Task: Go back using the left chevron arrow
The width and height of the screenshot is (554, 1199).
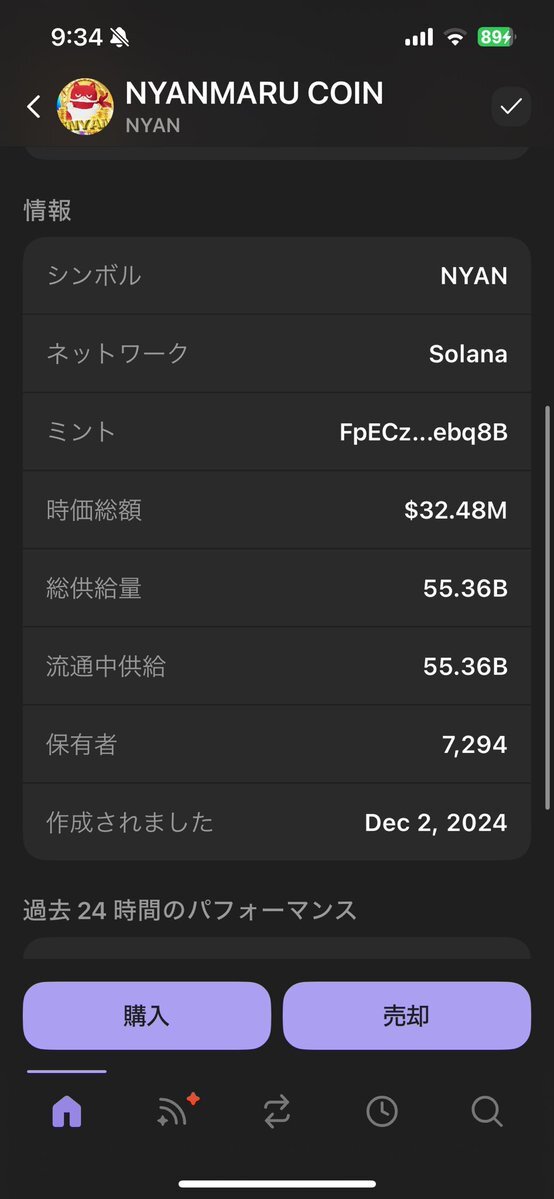Action: click(34, 107)
